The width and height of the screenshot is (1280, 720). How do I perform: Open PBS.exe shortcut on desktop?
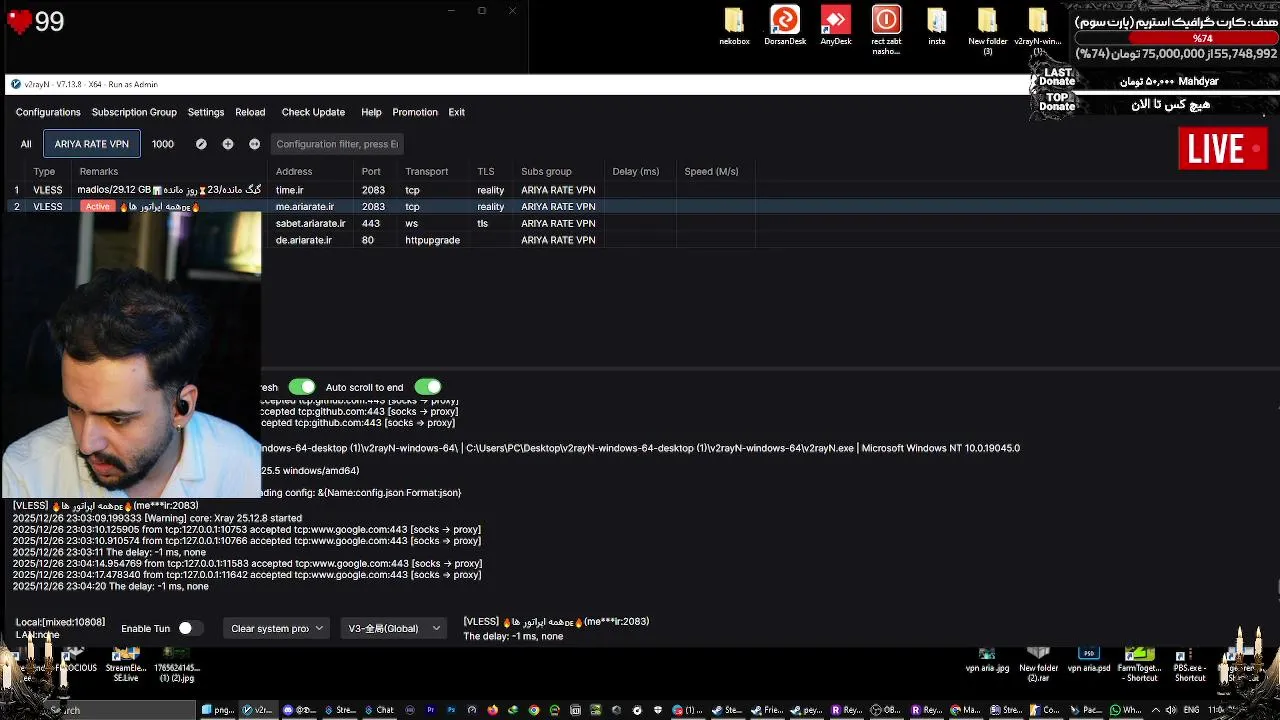click(1190, 664)
